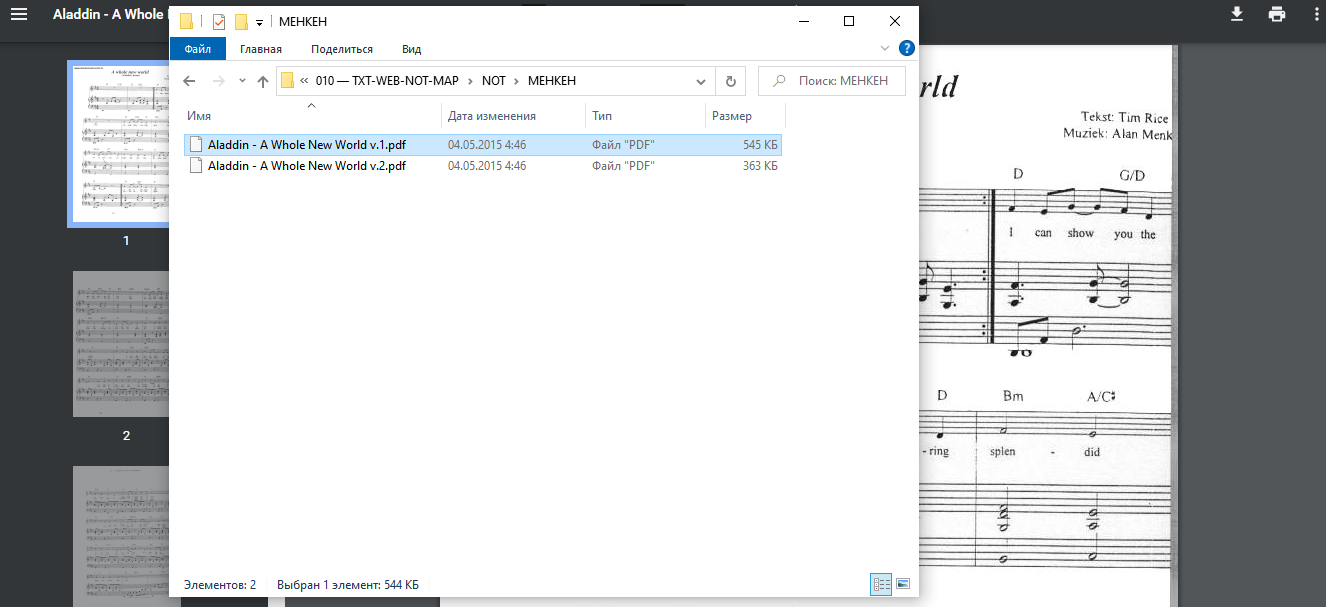Click the Back arrow in Explorer
The height and width of the screenshot is (607, 1326).
click(x=189, y=81)
